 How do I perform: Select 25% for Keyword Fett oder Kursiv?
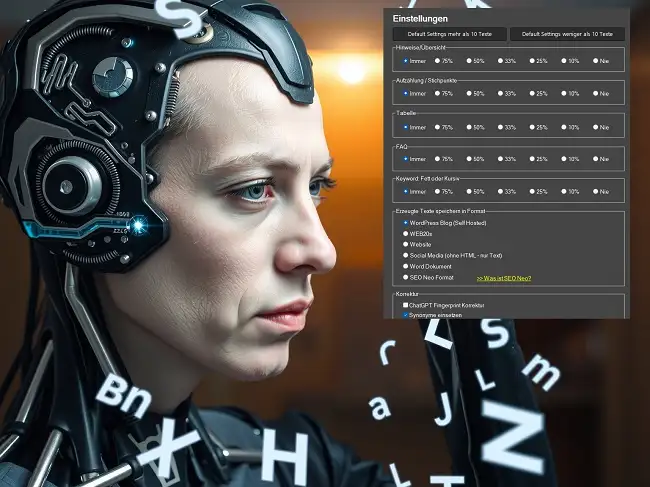tap(532, 191)
